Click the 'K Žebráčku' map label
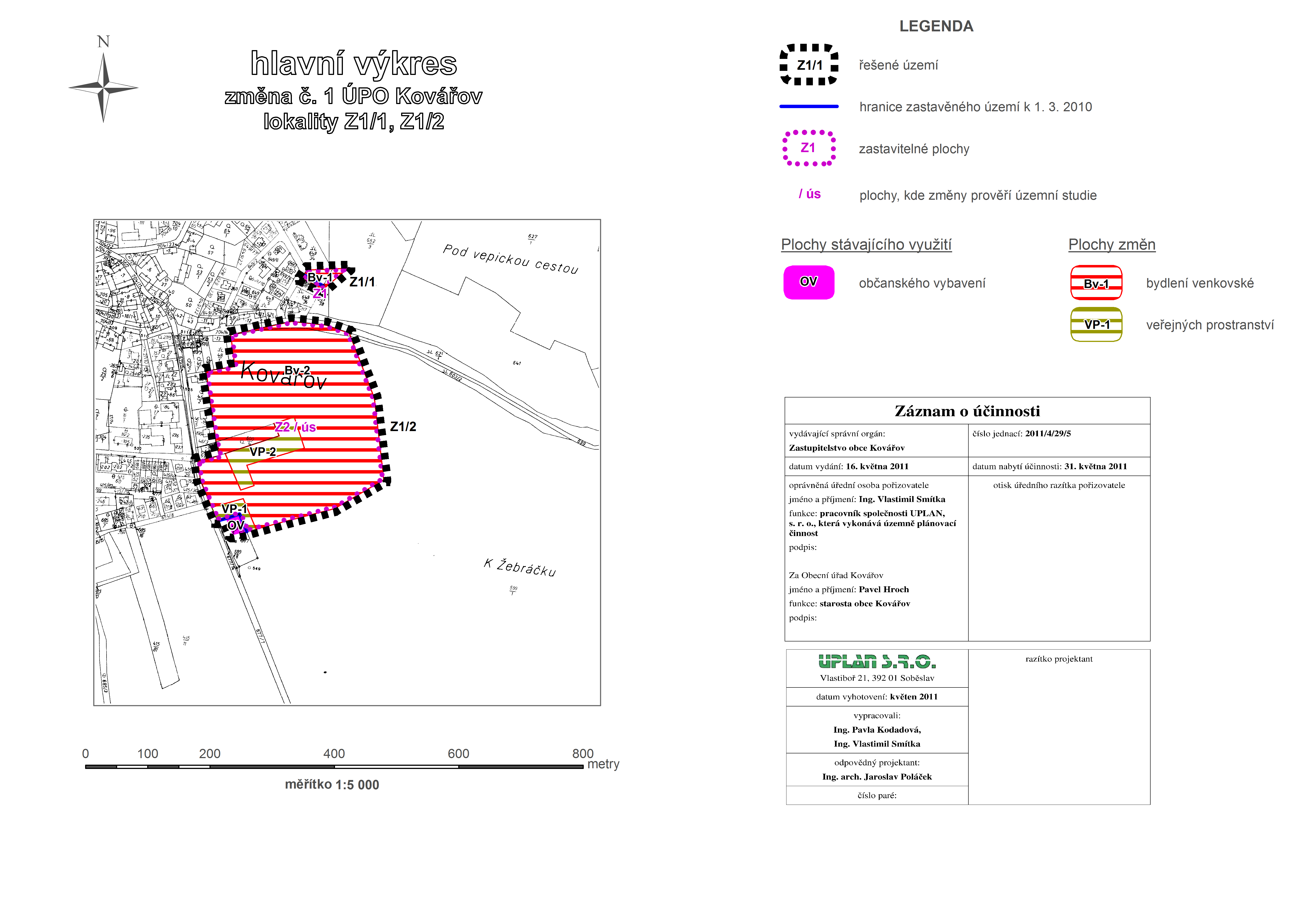Viewport: 1307px width, 924px height. [x=520, y=568]
